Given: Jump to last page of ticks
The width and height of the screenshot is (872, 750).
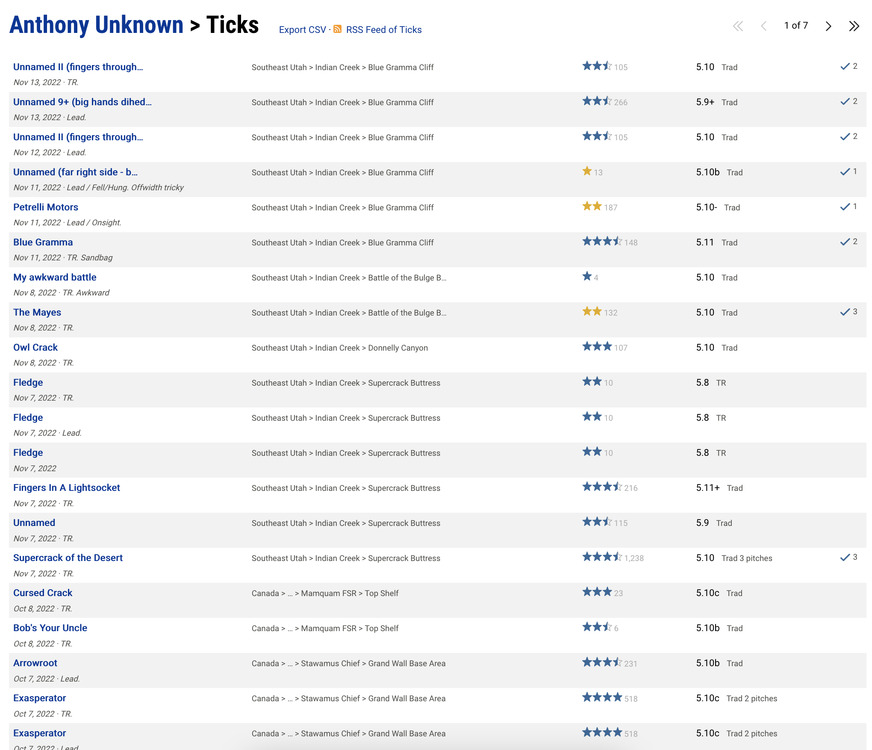Looking at the screenshot, I should tap(854, 26).
